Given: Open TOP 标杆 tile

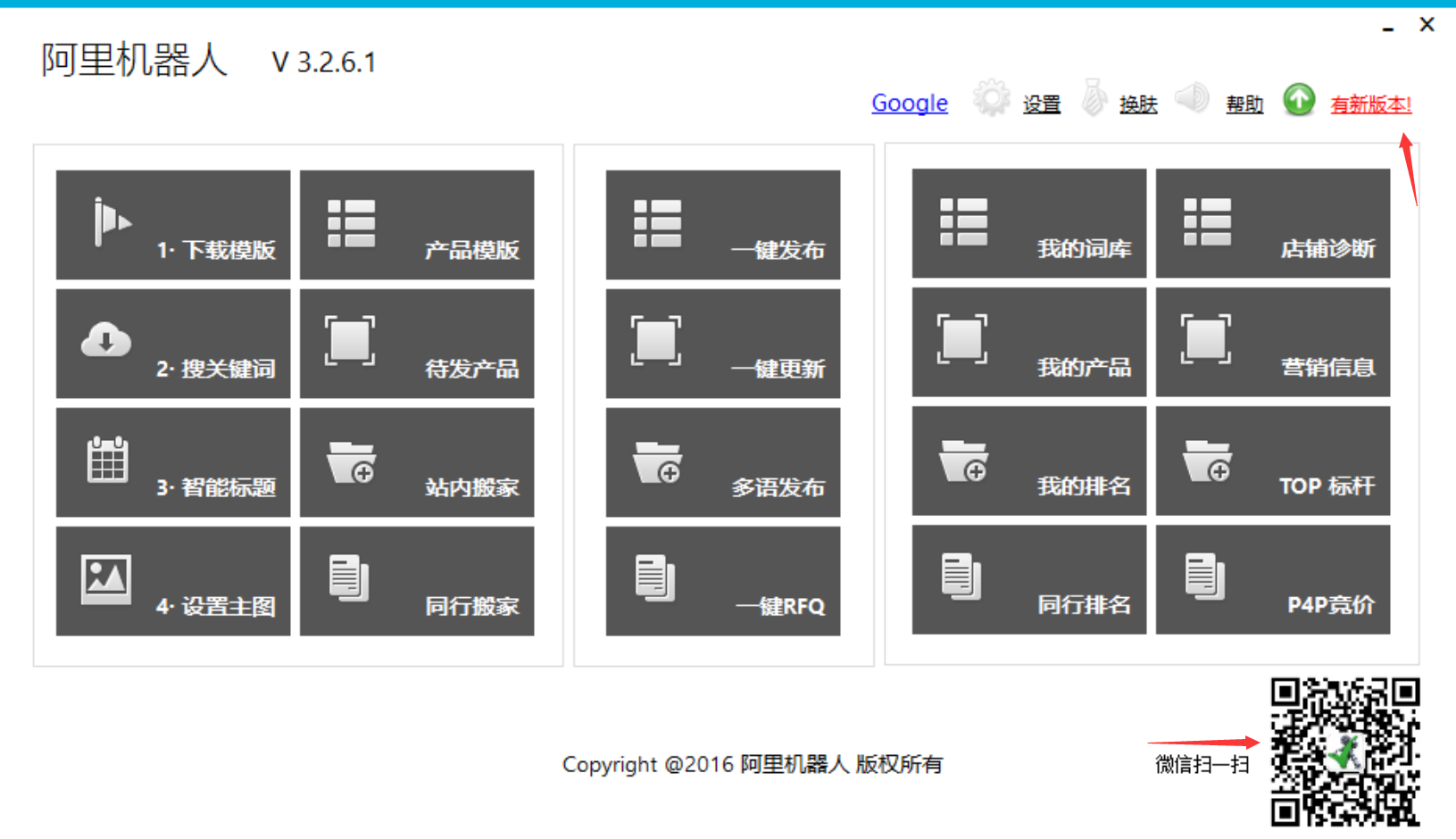Looking at the screenshot, I should 1273,461.
